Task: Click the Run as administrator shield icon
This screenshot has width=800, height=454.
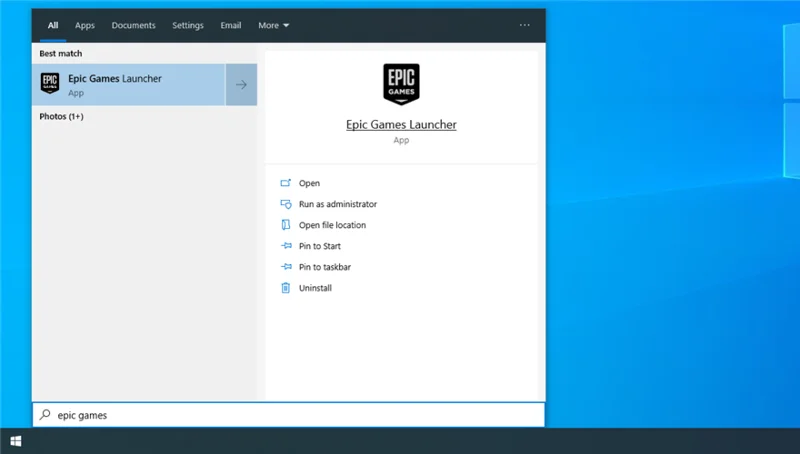Action: click(286, 204)
